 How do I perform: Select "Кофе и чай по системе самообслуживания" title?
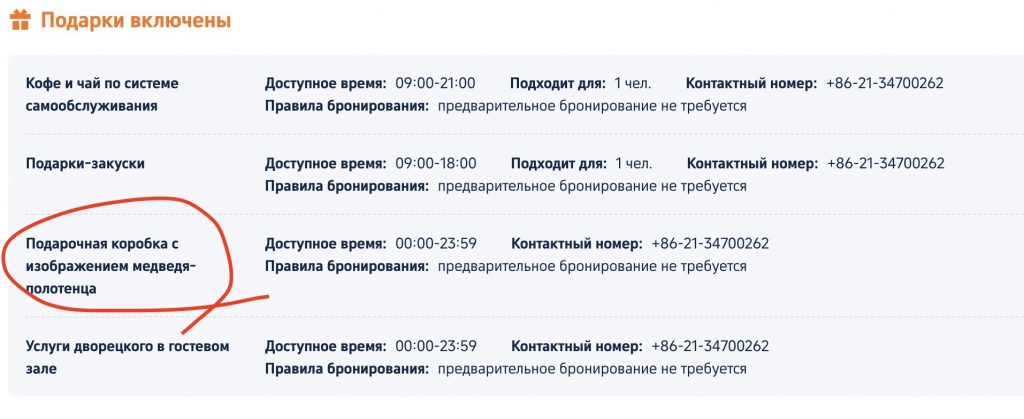(102, 95)
